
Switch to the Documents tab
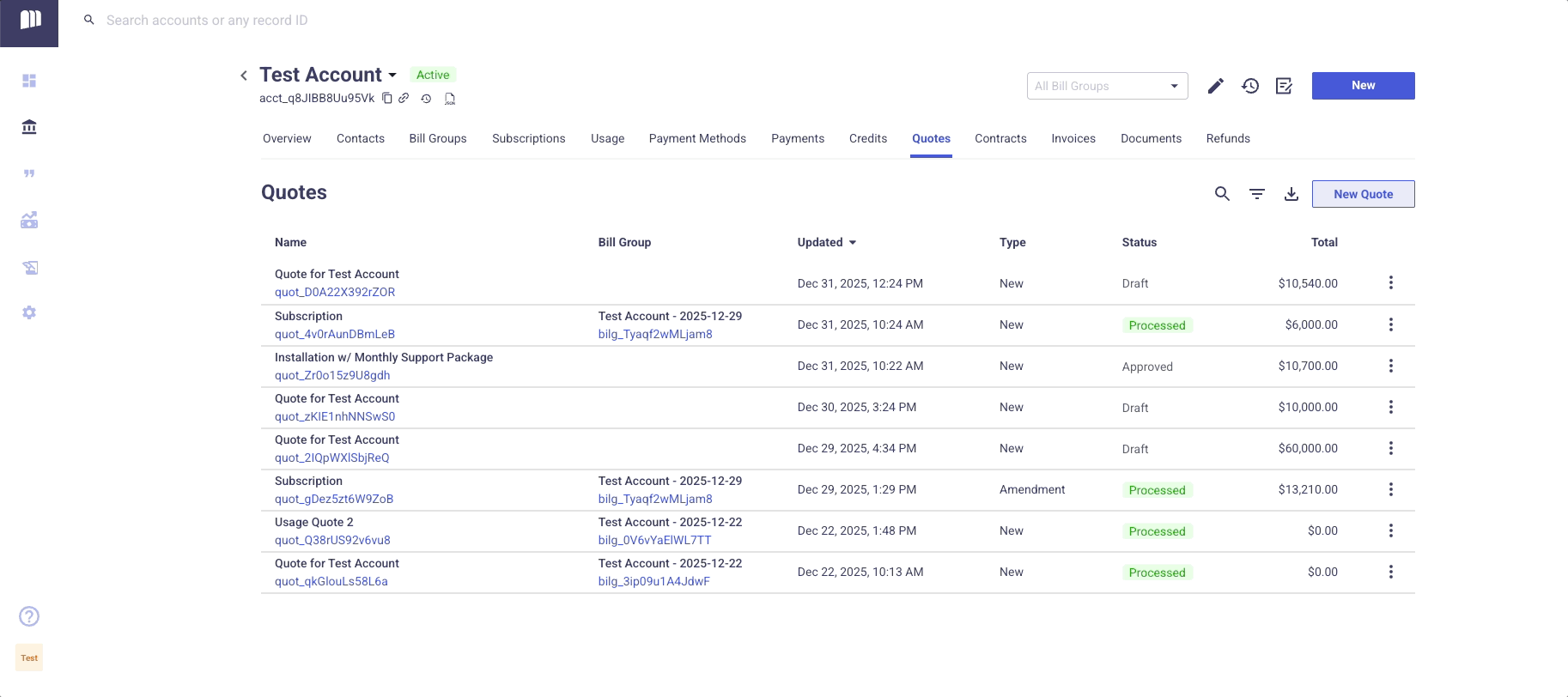click(x=1151, y=138)
